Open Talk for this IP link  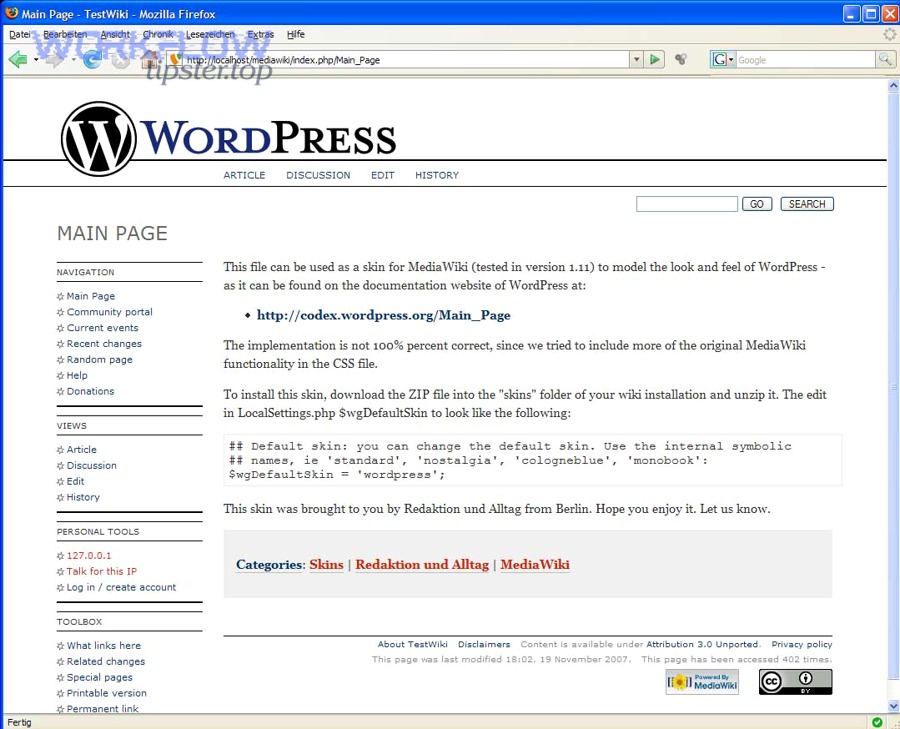click(102, 571)
